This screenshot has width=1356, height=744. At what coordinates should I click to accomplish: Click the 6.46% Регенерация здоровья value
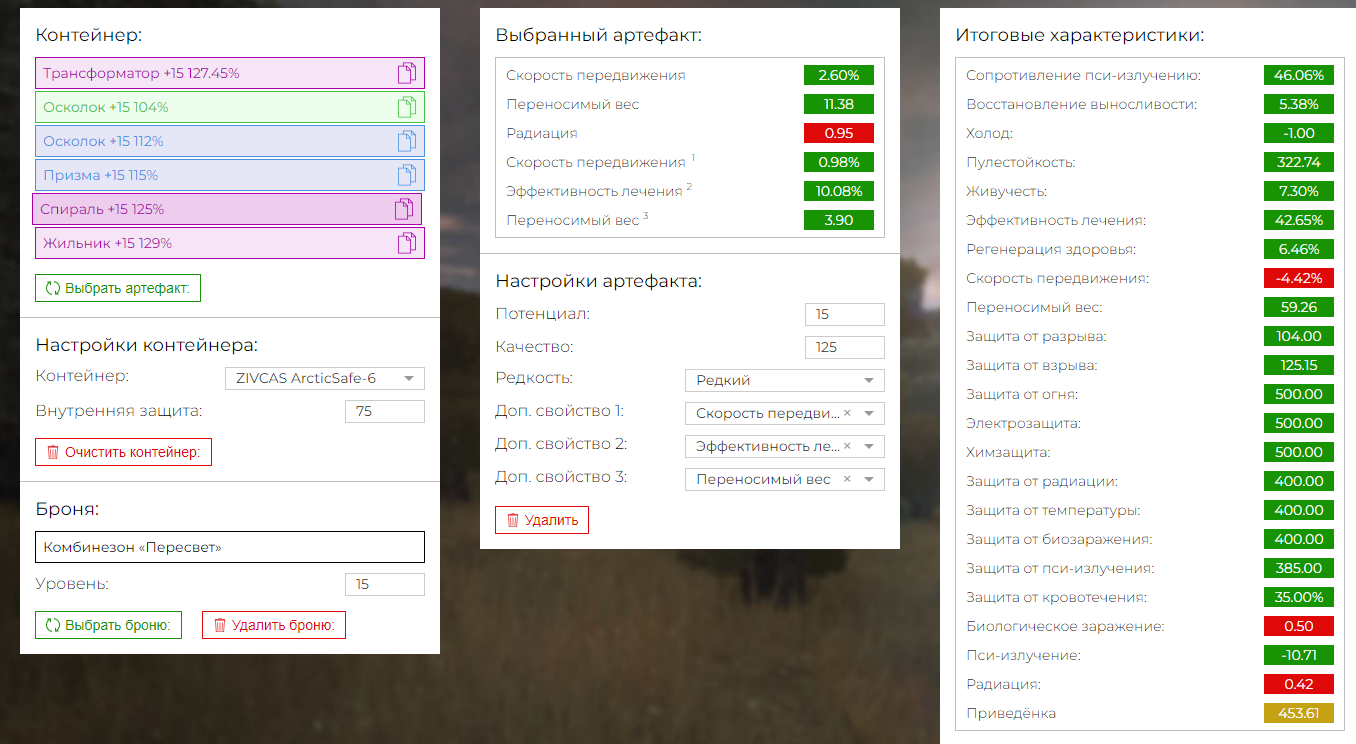pos(1299,249)
